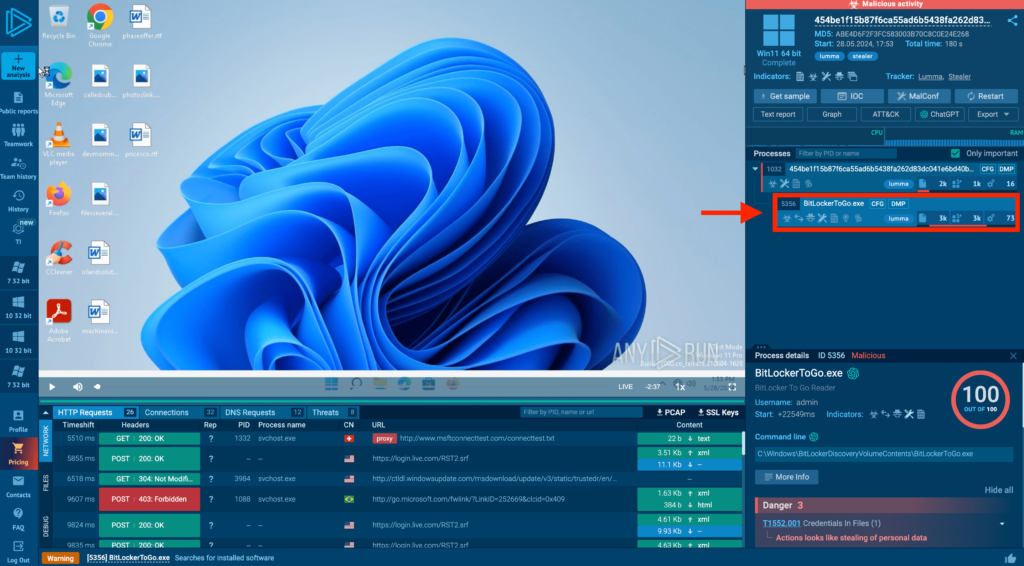Screen dimensions: 1024x566
Task: Open the Teamwork sidebar section
Action: click(18, 136)
